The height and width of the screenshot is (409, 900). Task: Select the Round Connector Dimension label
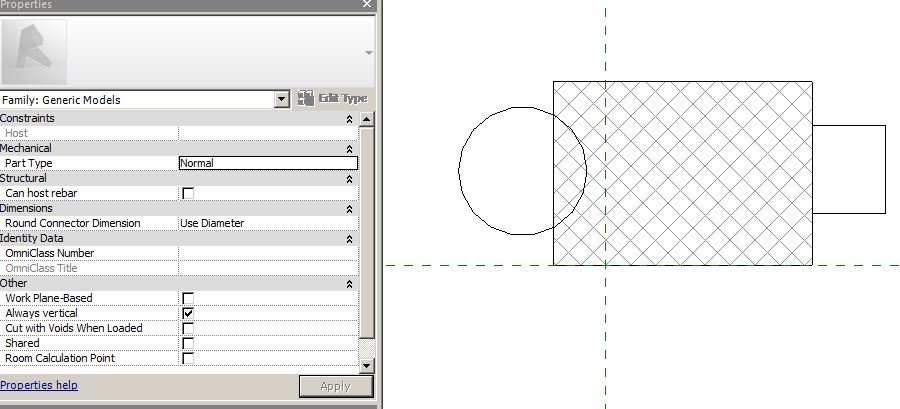pos(73,223)
